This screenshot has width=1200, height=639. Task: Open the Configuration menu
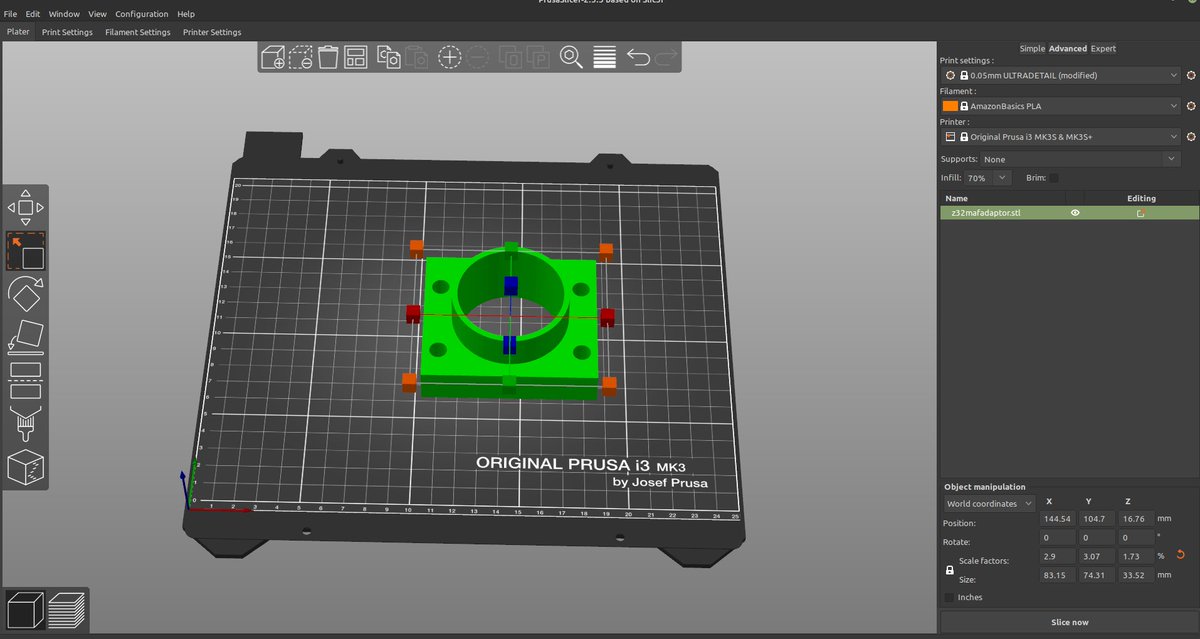click(142, 14)
